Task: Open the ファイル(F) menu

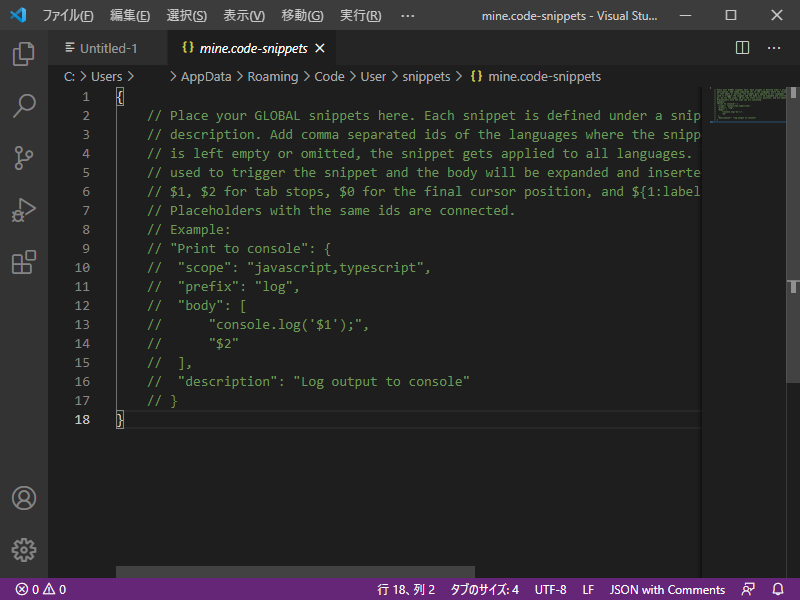Action: pyautogui.click(x=68, y=15)
